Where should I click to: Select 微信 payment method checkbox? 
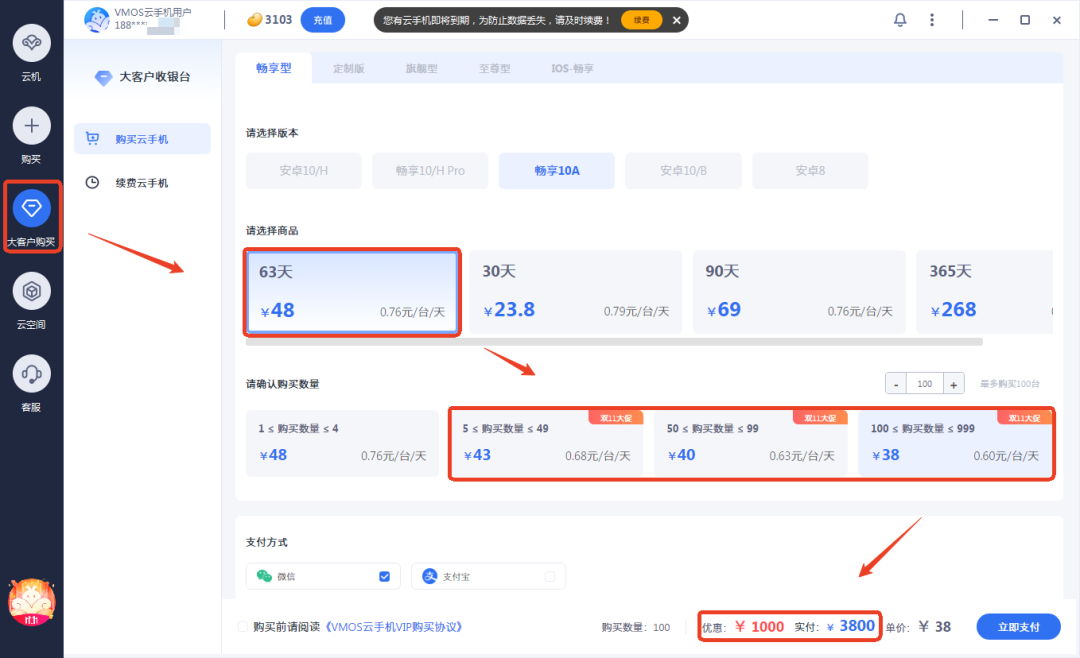384,576
